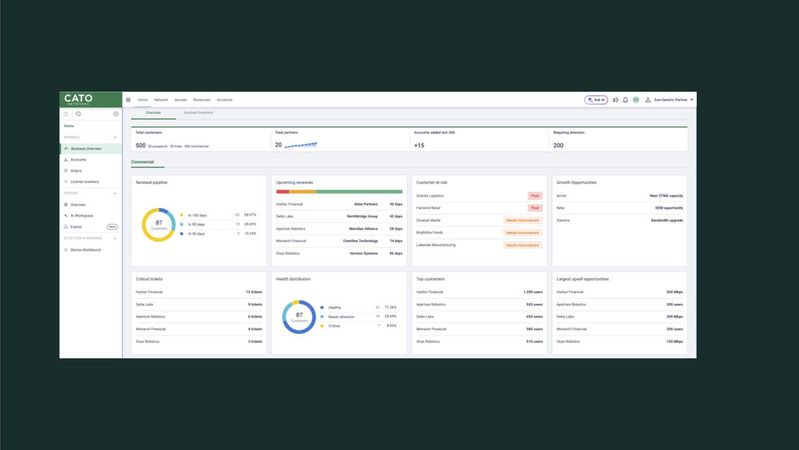Click 'Brightline Foods' in Customer at risk
The image size is (799, 450).
coord(430,232)
